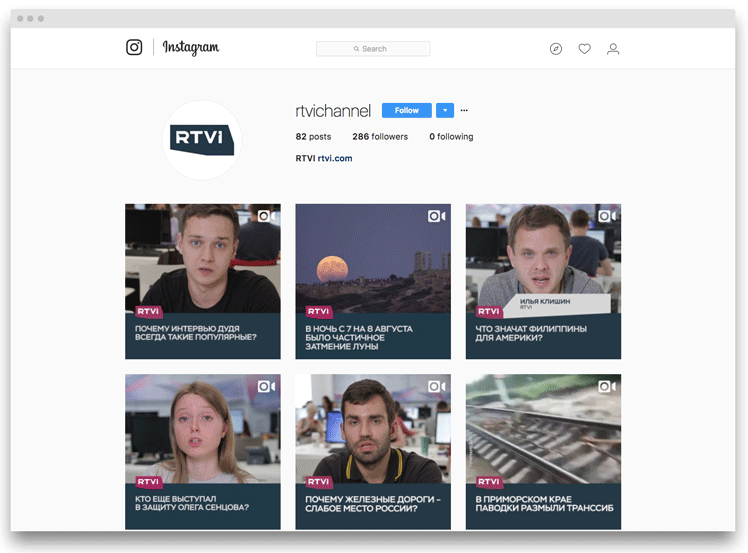Open the Олег Сенцов defense video post

pyautogui.click(x=203, y=452)
